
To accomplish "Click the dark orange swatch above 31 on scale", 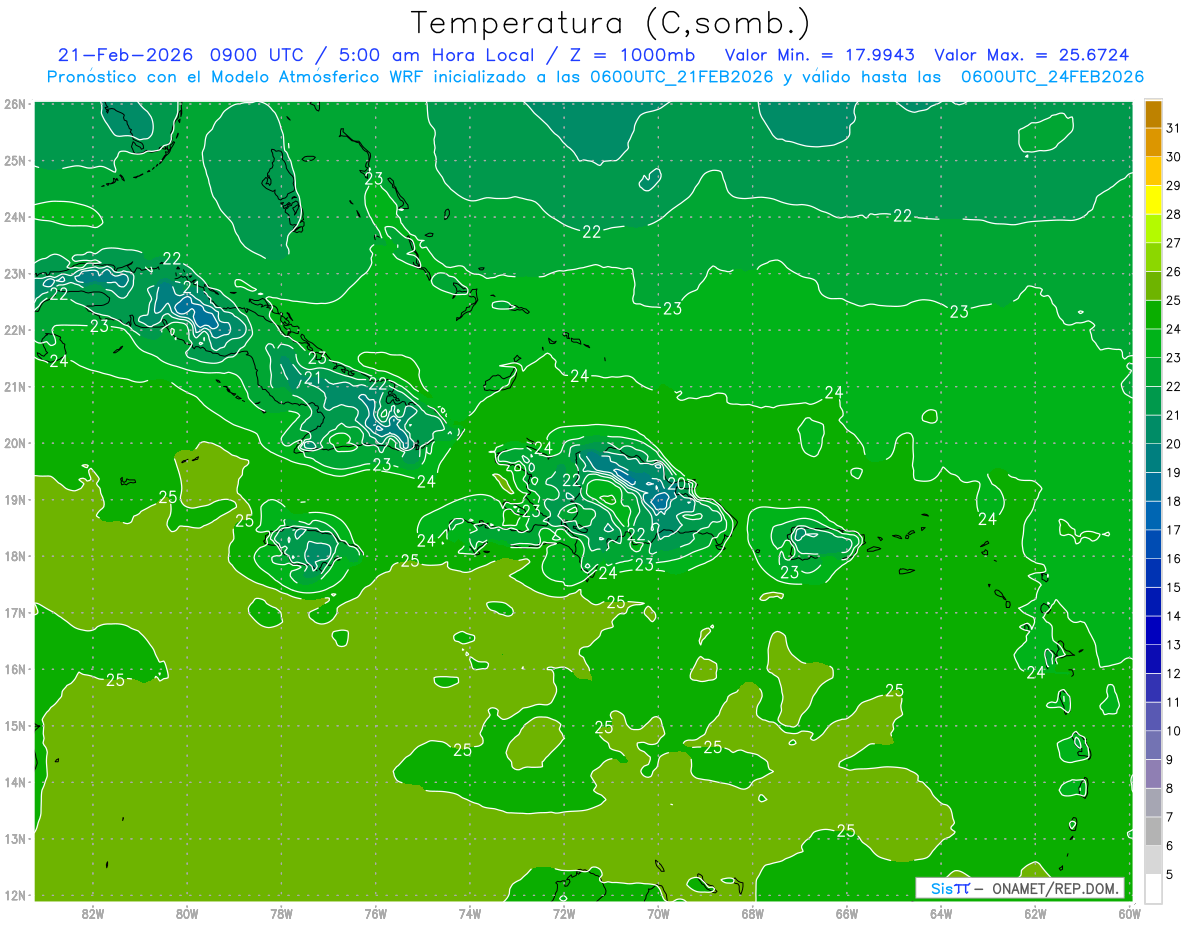I will tap(1153, 114).
